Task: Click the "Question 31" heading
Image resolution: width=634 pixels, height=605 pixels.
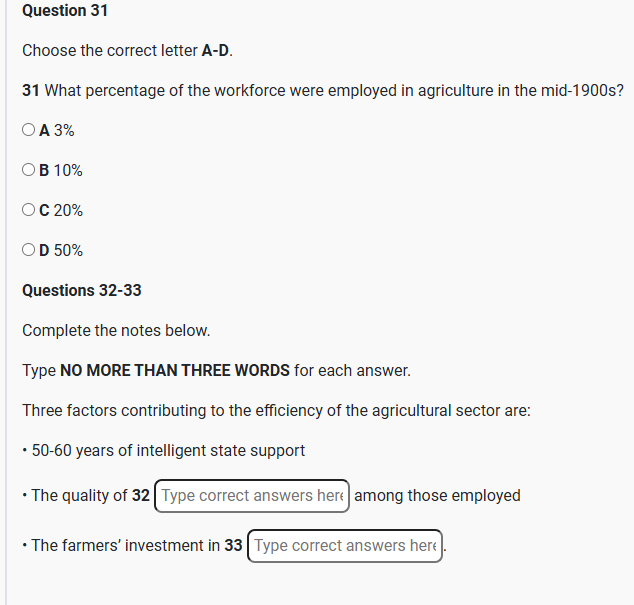Action: [x=65, y=11]
